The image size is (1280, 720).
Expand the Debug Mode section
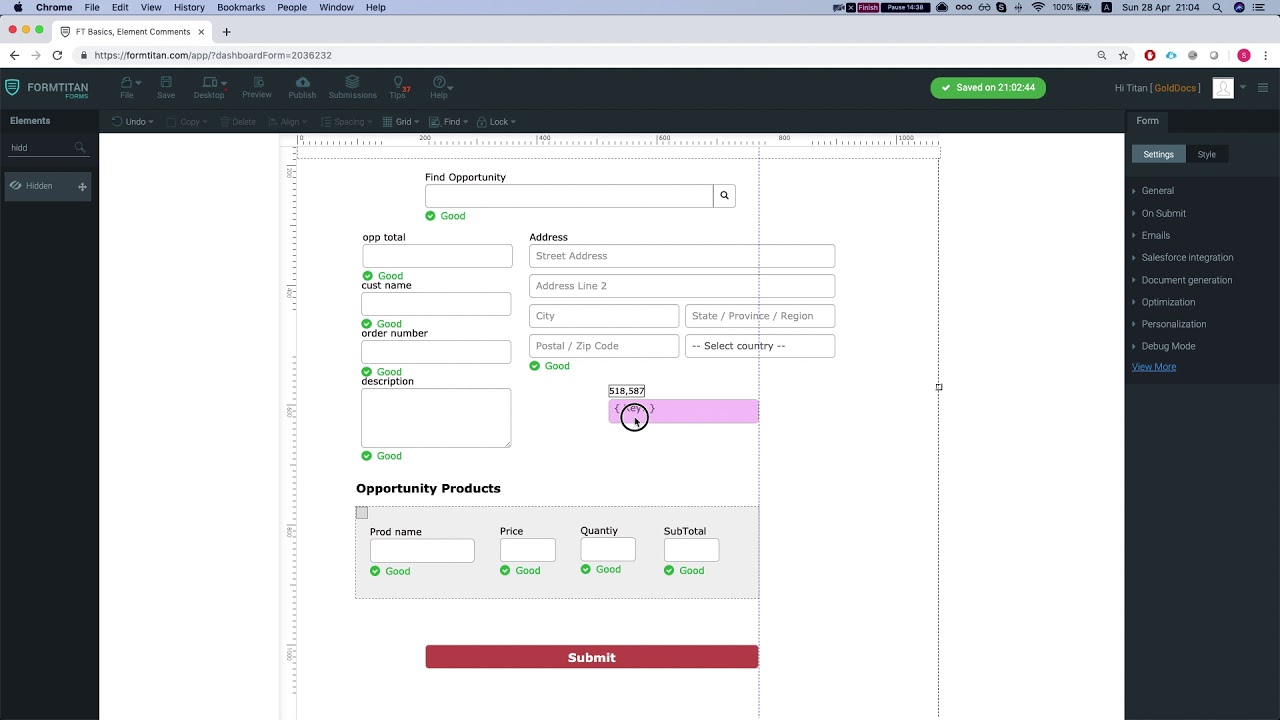coord(1168,346)
